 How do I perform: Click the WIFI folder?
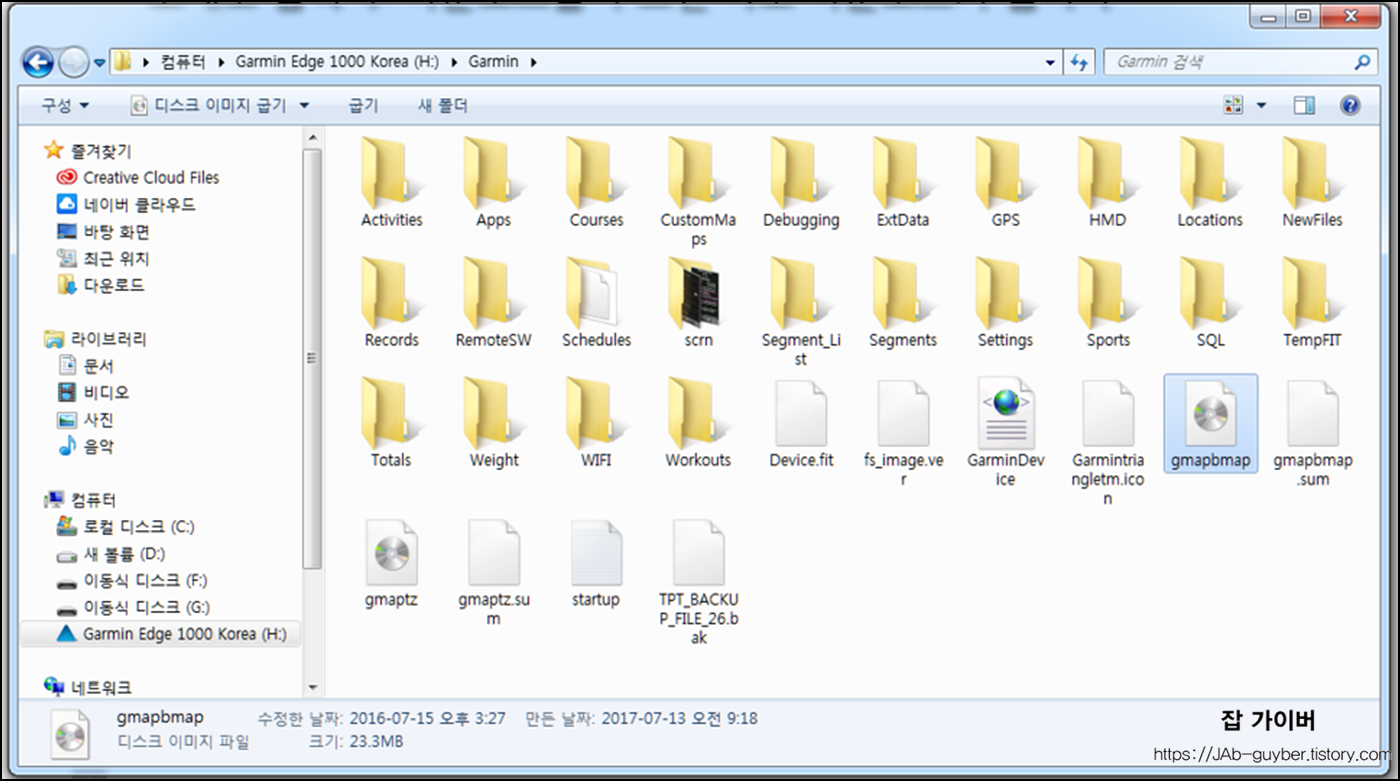pyautogui.click(x=596, y=424)
